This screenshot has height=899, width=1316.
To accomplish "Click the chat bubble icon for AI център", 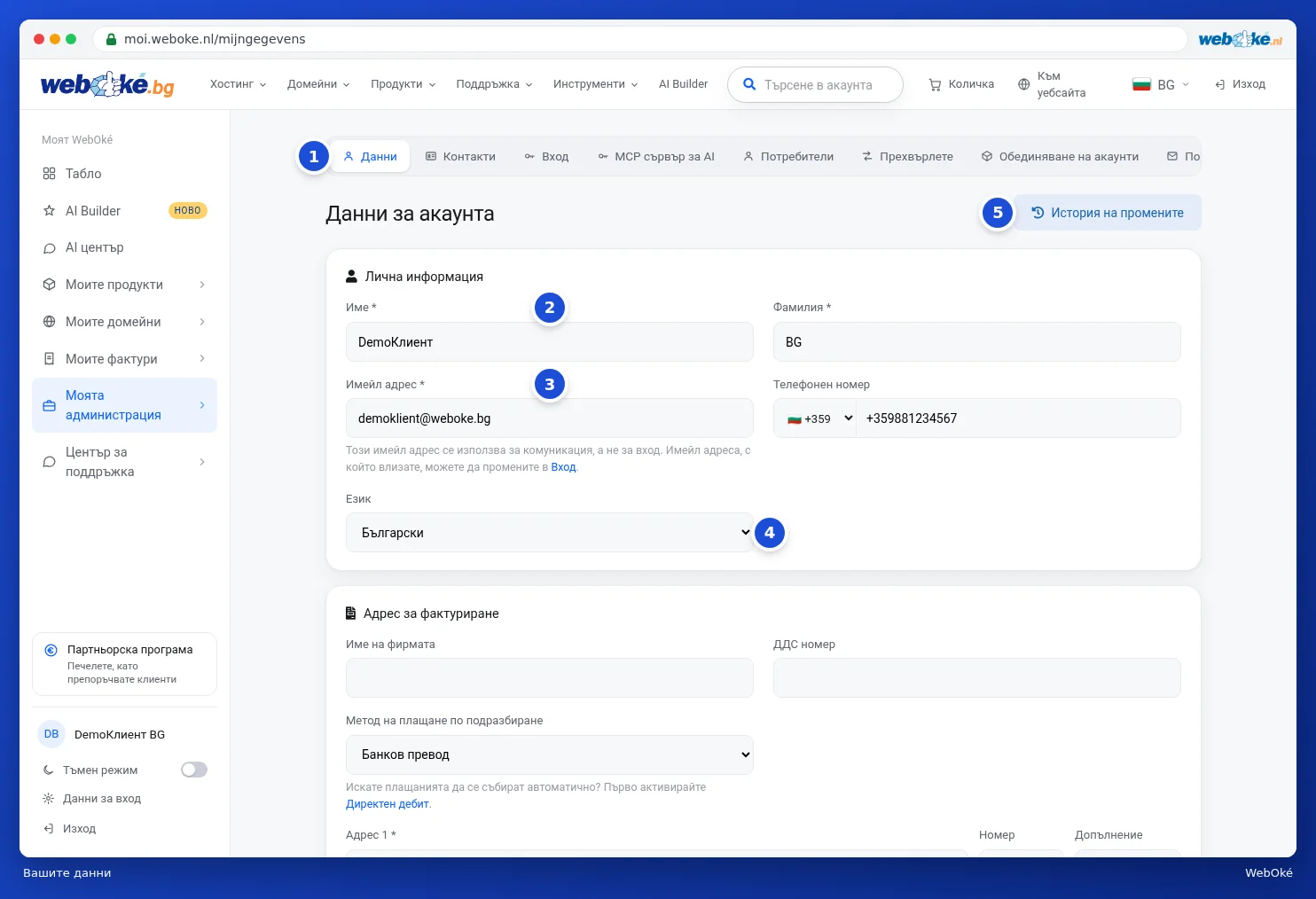I will [x=50, y=248].
